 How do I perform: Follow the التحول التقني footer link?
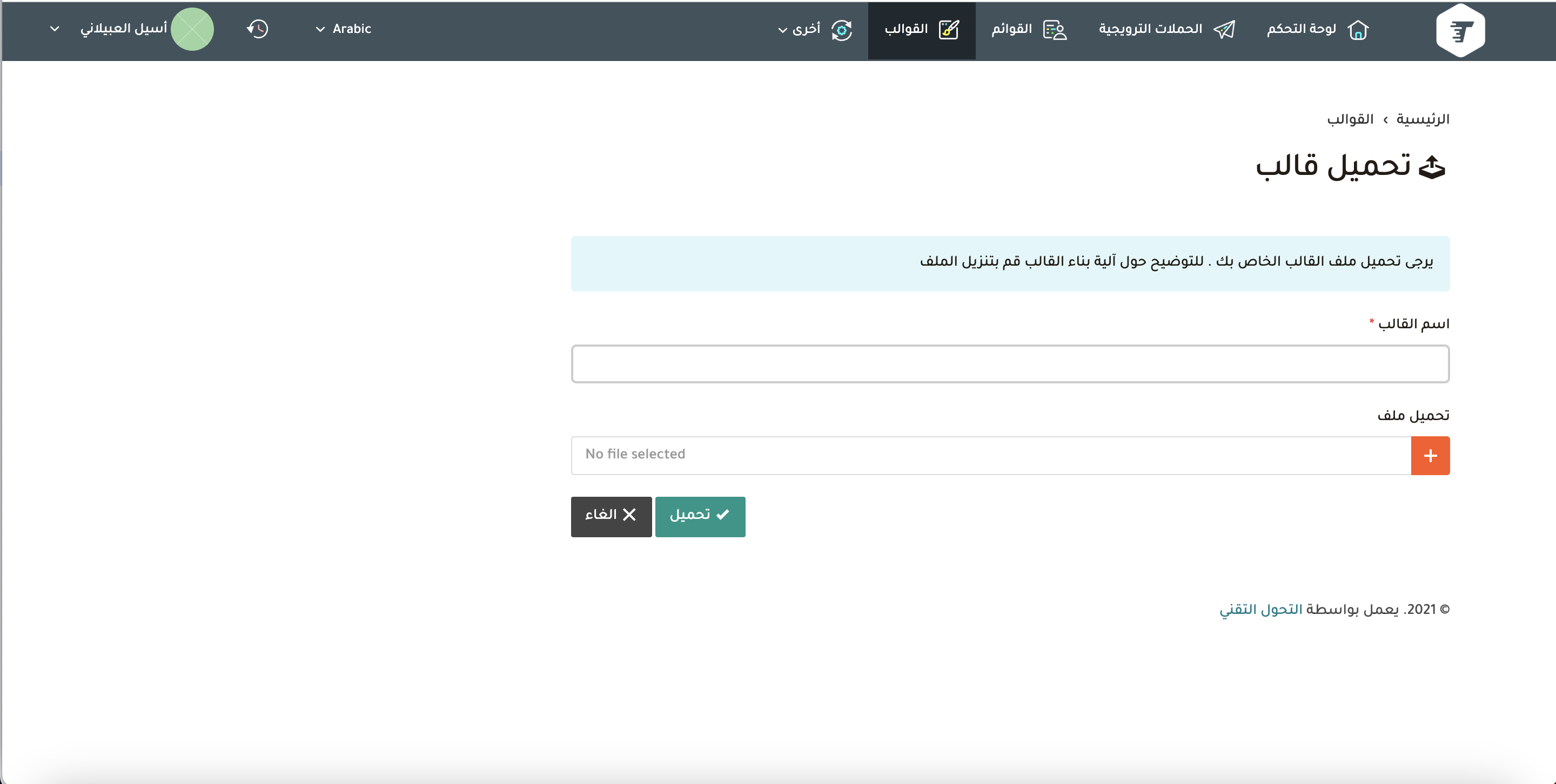1260,610
